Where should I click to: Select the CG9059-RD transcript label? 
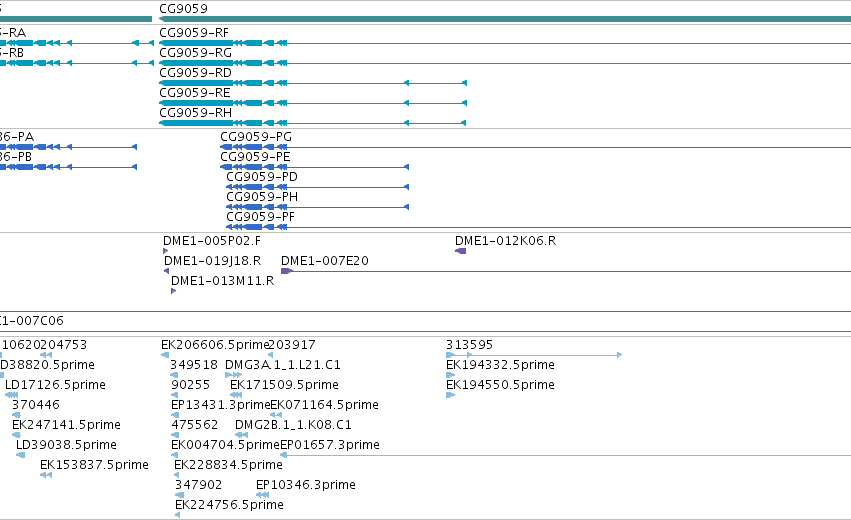195,73
